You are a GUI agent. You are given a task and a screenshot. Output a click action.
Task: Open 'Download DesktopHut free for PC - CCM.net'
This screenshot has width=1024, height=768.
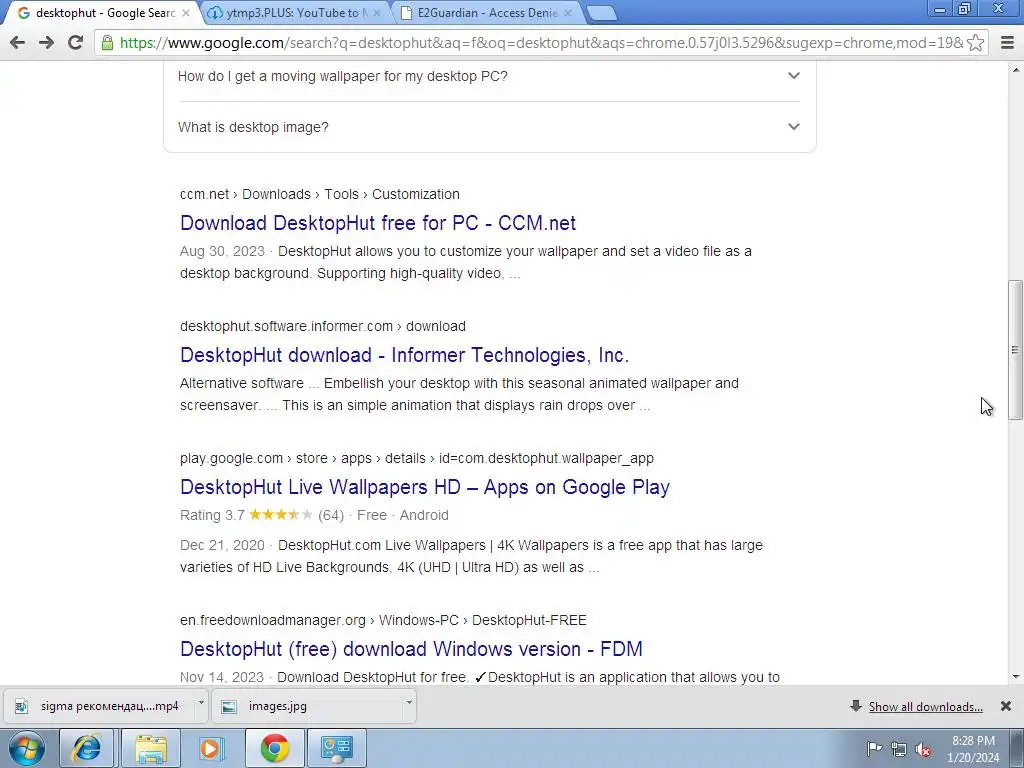377,223
